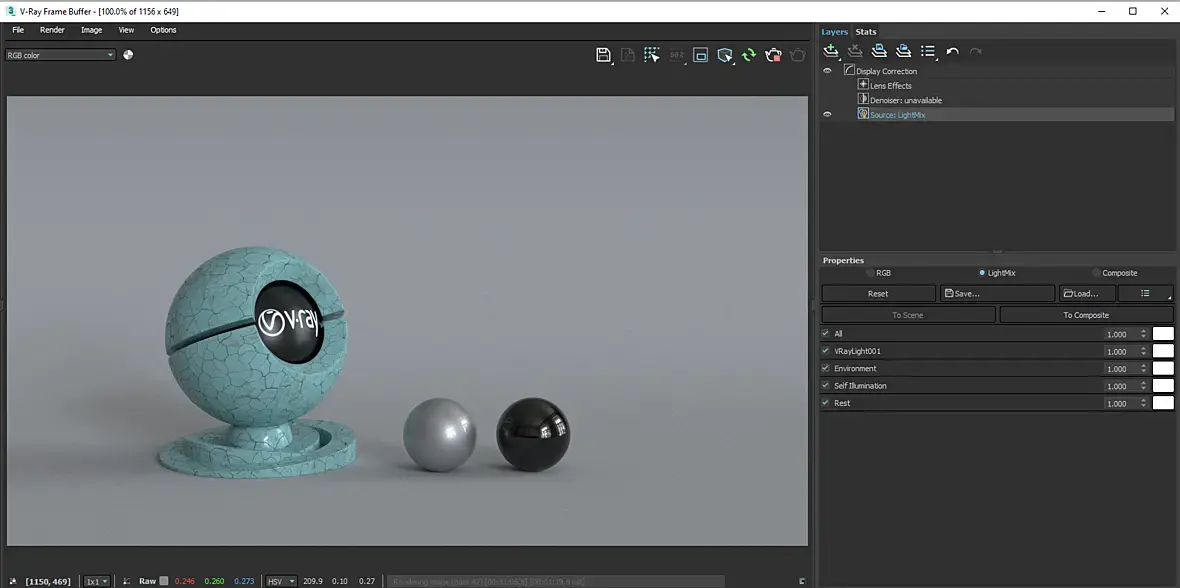The width and height of the screenshot is (1180, 588).
Task: Click the Lens Effects layer icon
Action: coord(863,84)
